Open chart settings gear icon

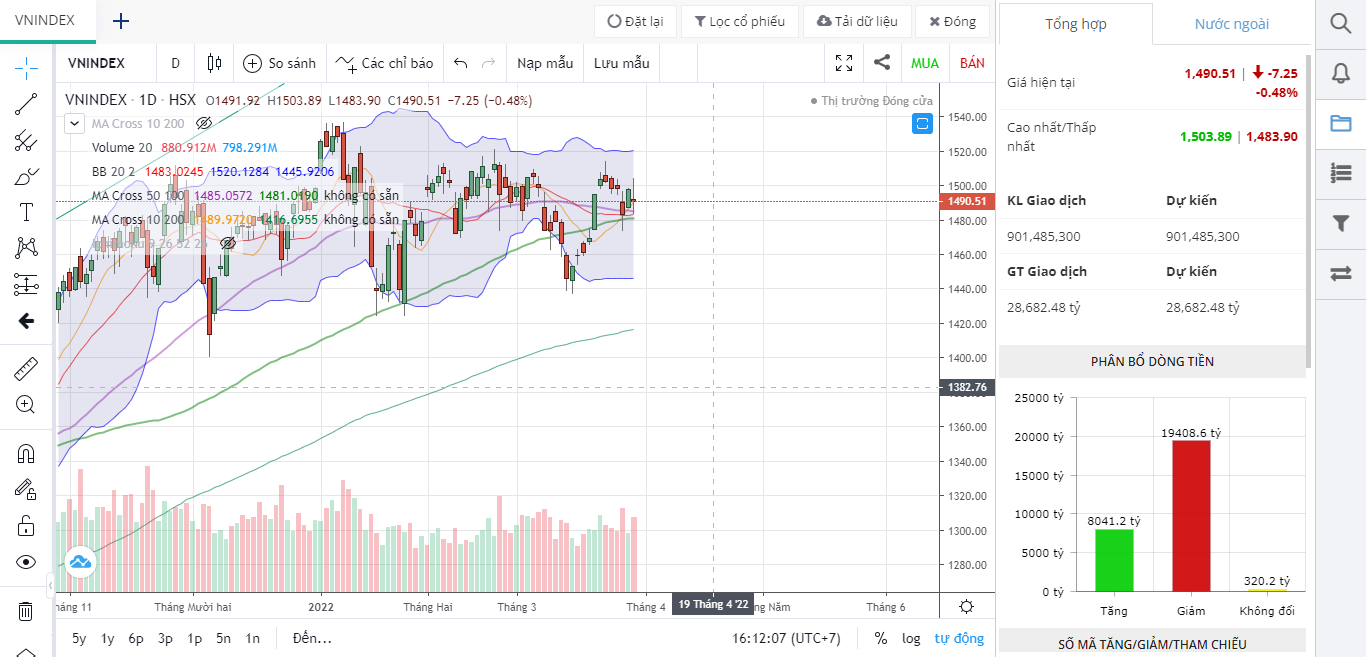(966, 607)
